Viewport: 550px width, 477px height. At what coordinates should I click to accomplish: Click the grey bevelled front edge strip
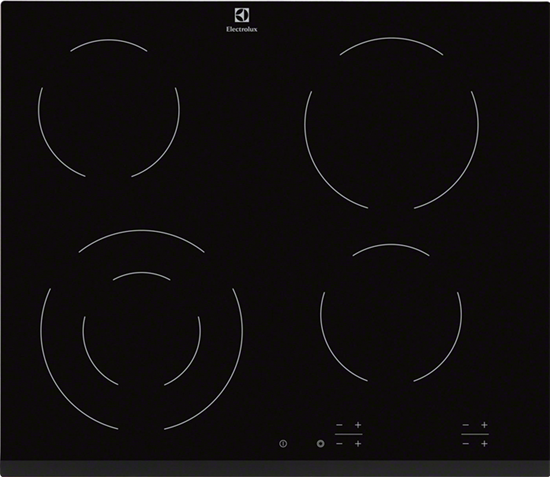[275, 468]
